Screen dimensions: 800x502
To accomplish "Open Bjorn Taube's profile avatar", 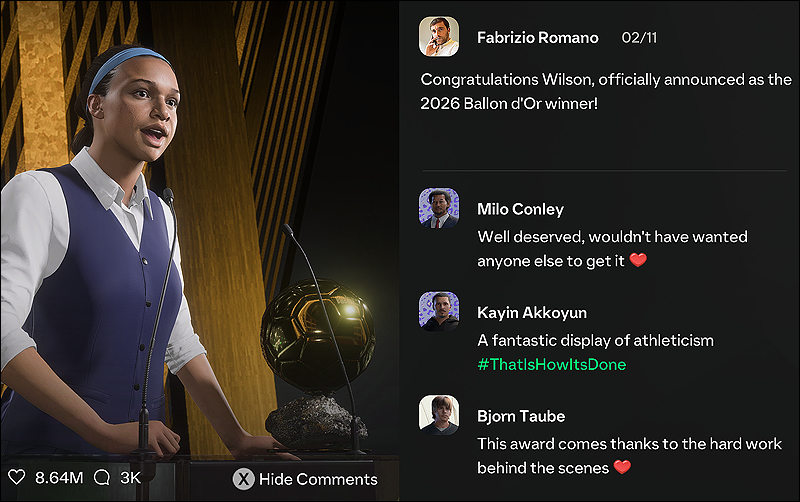I will pos(439,415).
